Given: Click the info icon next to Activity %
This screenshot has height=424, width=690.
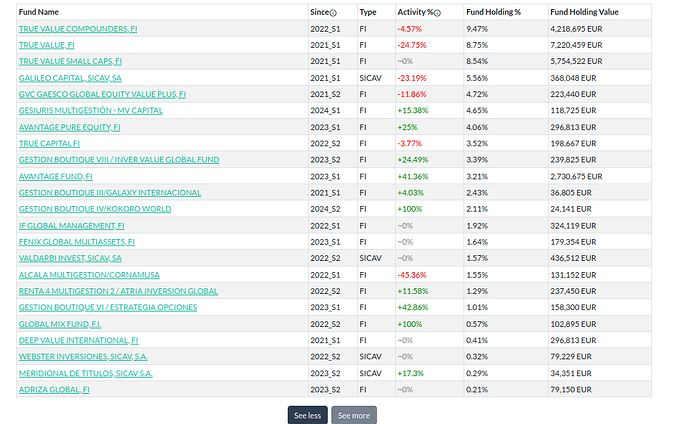Looking at the screenshot, I should pyautogui.click(x=437, y=13).
